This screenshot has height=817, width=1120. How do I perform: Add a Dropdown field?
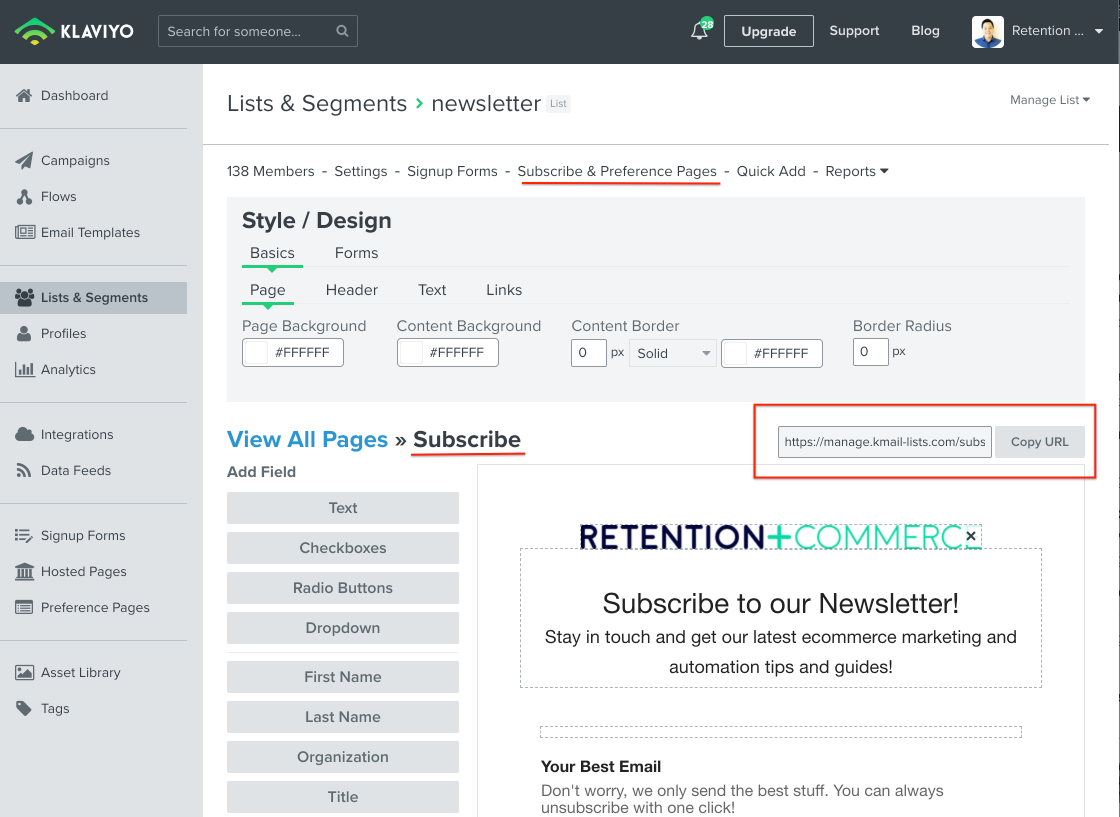pyautogui.click(x=343, y=628)
